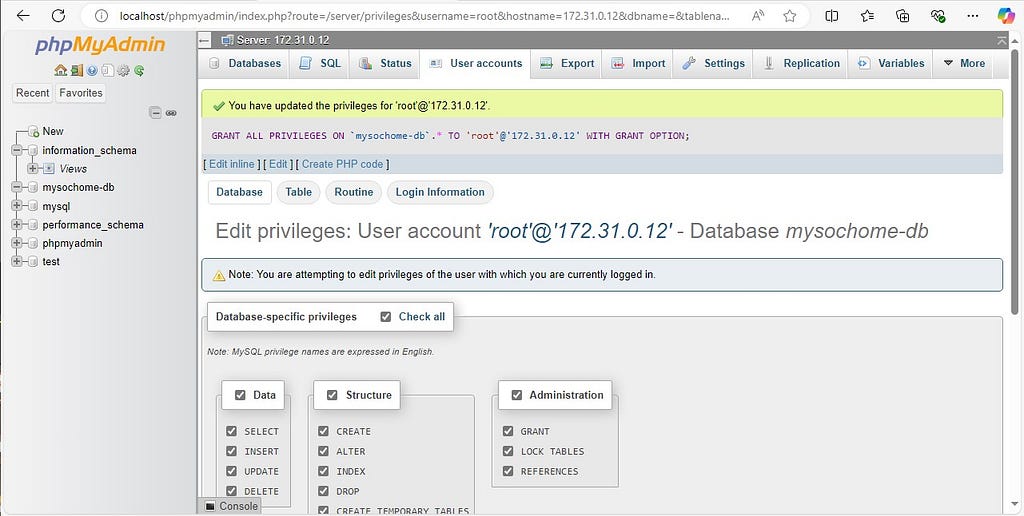Open the Databases tab
Viewport: 1024px width, 516px height.
pyautogui.click(x=245, y=63)
